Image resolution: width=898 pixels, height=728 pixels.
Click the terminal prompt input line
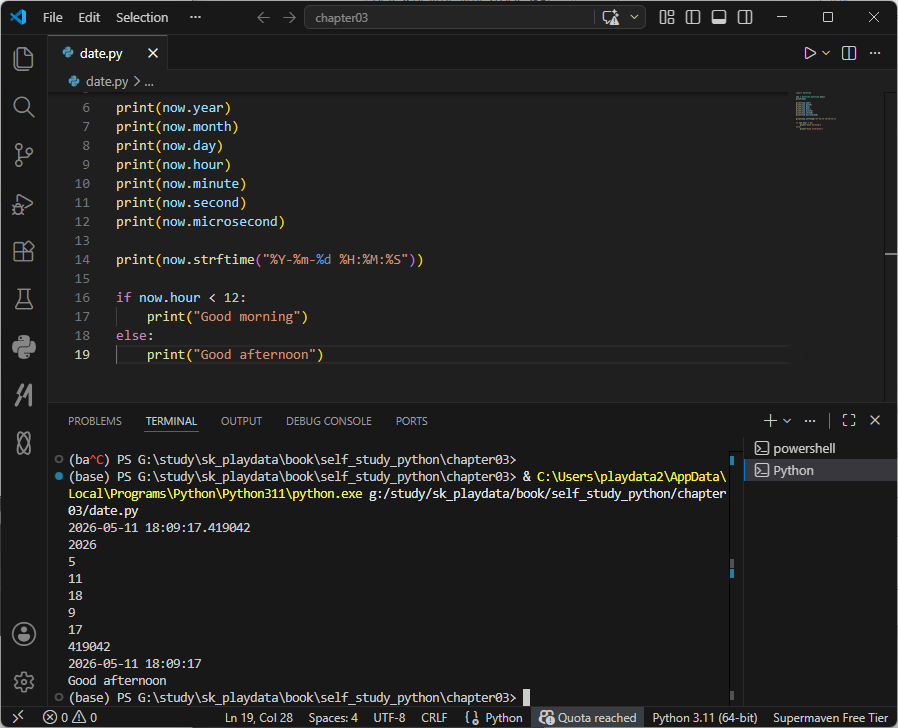(x=299, y=697)
